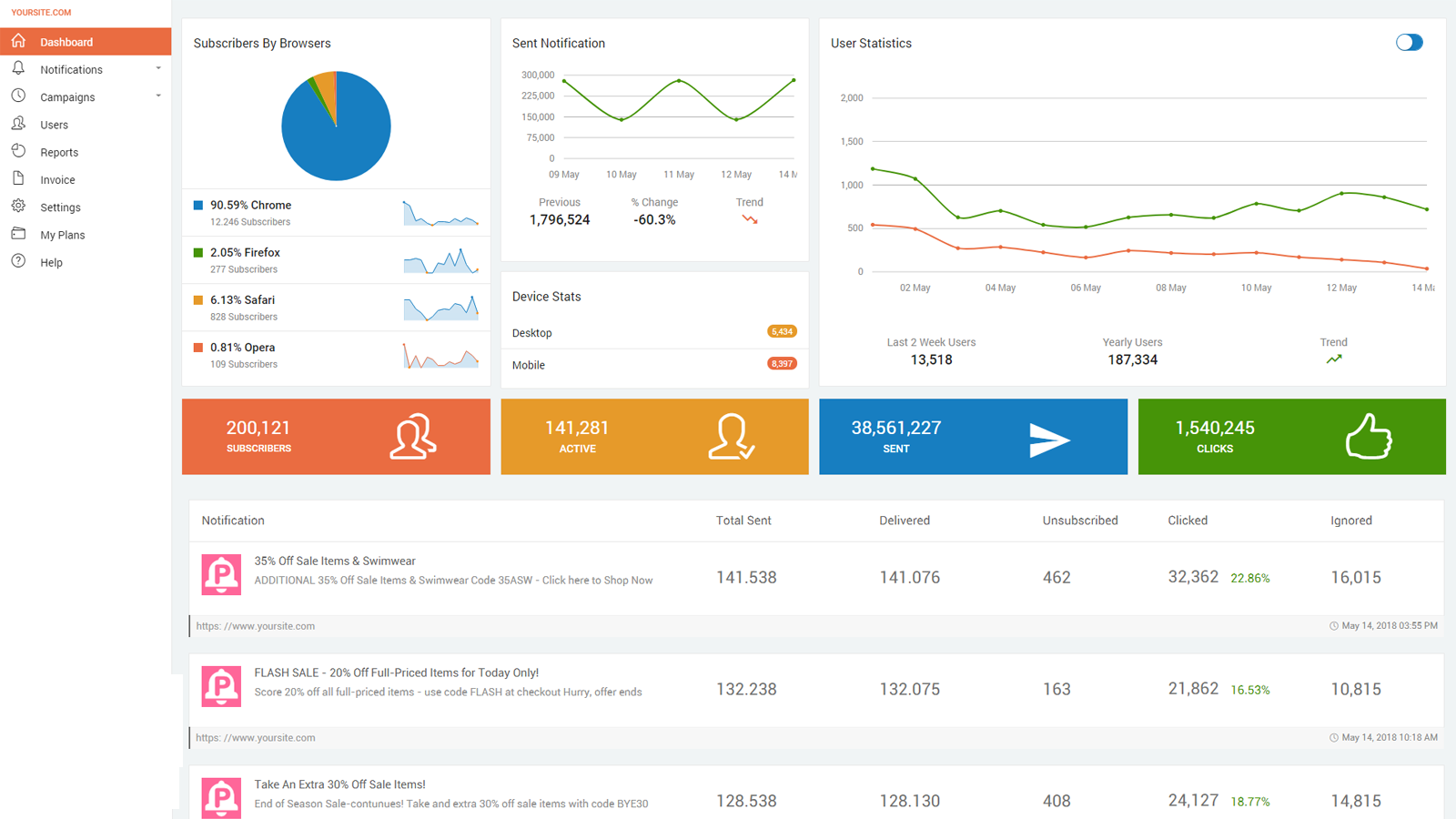
Task: Click the Dashboard home icon
Action: pos(18,41)
